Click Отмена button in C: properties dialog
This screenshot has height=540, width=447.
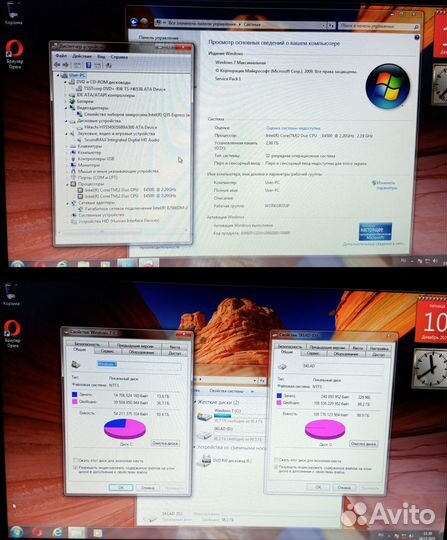(x=147, y=488)
